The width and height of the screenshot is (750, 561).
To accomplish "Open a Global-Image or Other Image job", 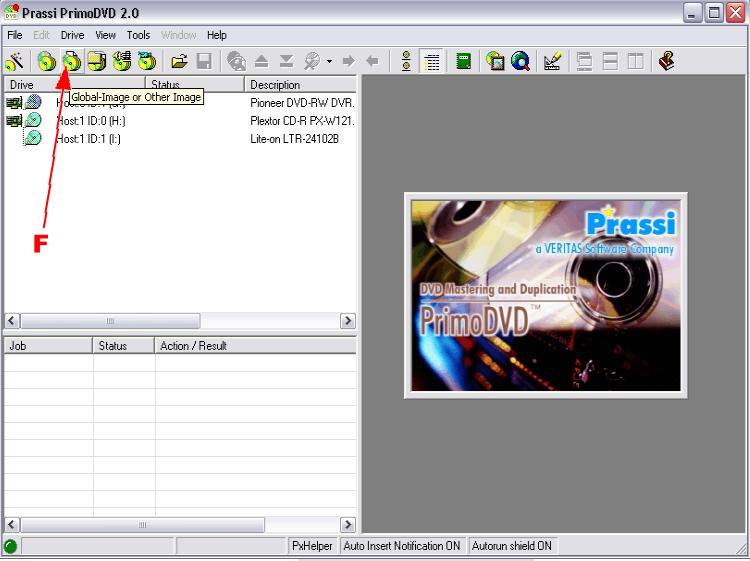I will click(72, 61).
